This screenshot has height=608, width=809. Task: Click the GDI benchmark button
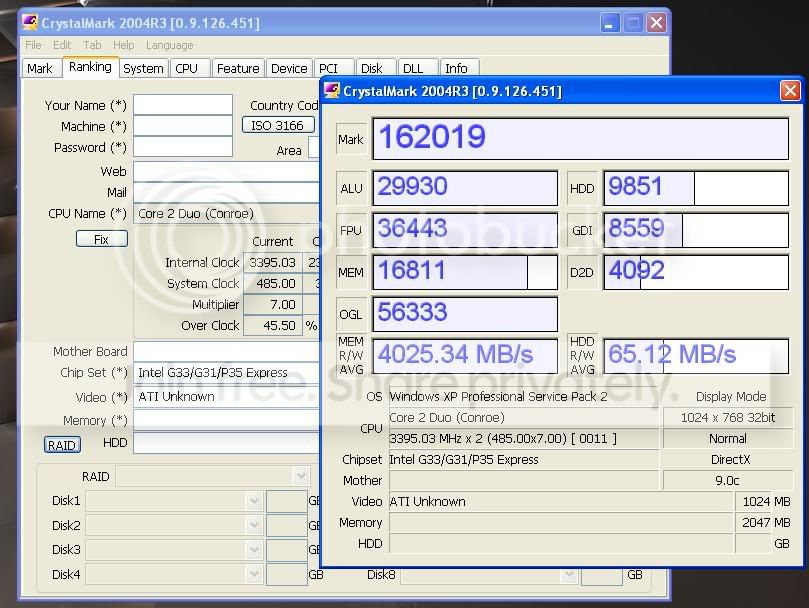[583, 230]
